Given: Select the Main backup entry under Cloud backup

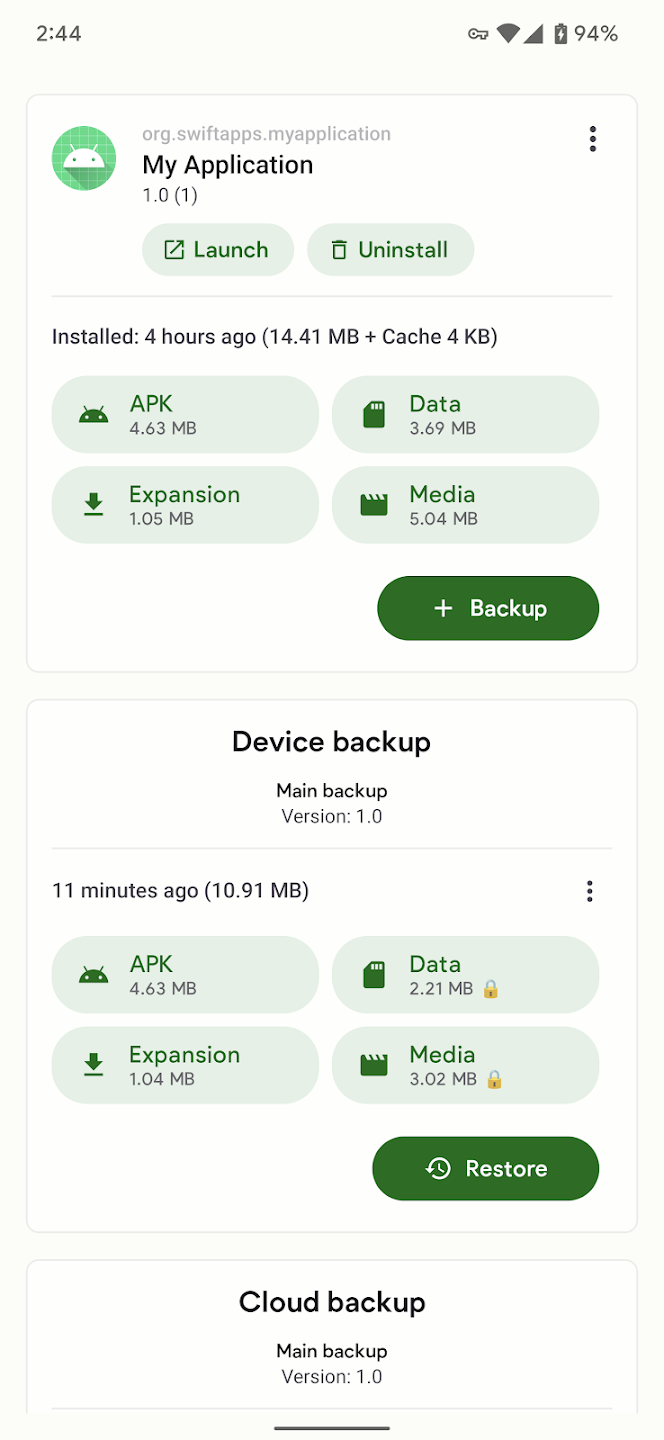Looking at the screenshot, I should [331, 1350].
